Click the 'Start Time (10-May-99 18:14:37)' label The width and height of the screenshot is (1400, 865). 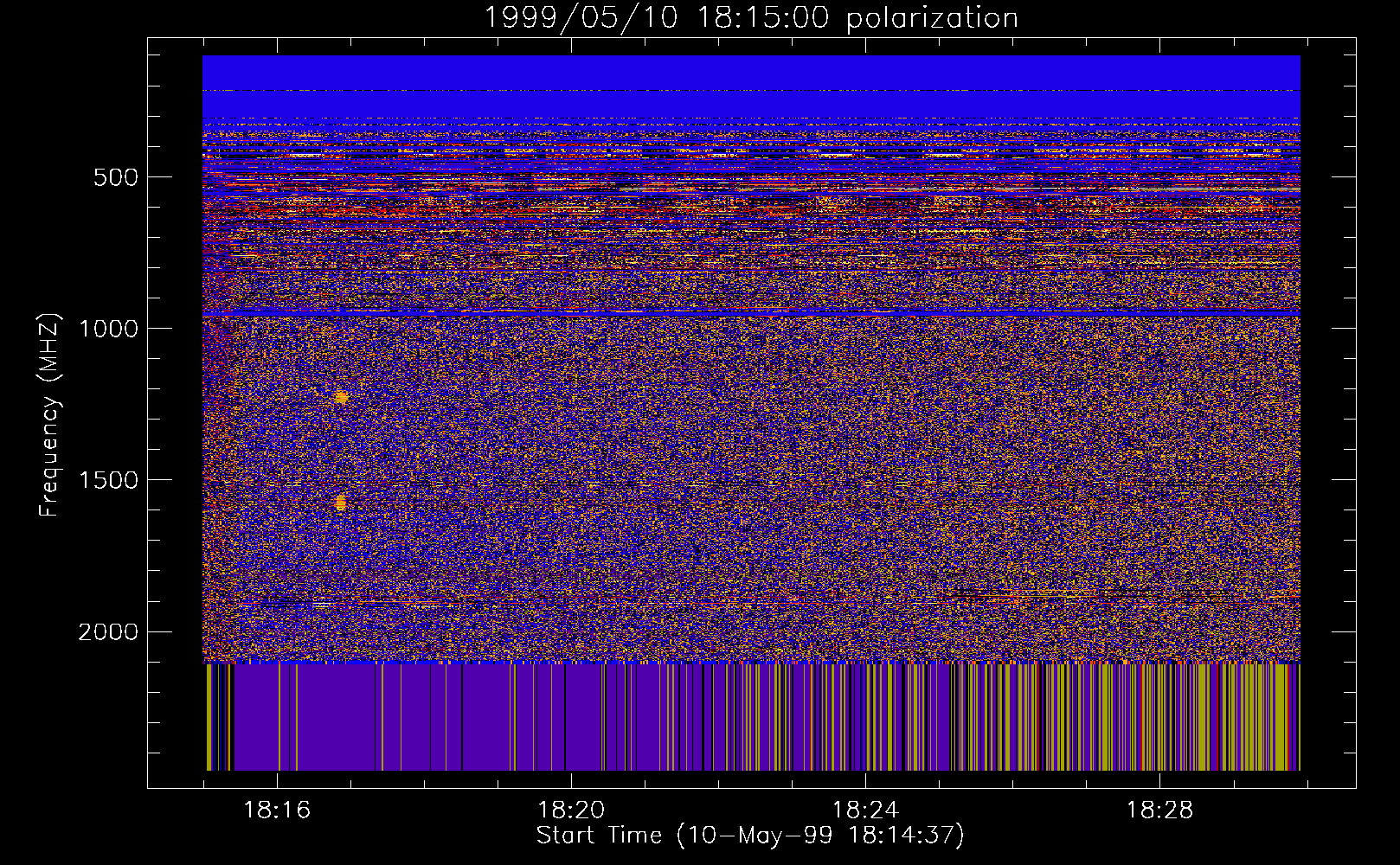coord(750,836)
